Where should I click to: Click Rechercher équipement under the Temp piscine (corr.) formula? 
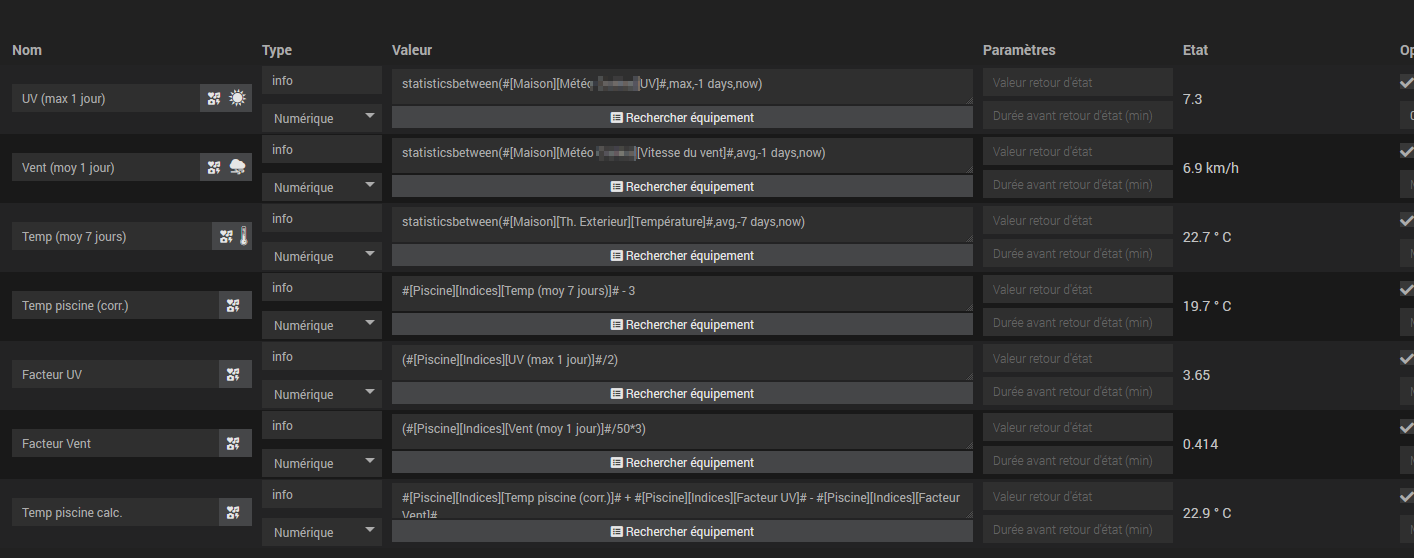682,324
